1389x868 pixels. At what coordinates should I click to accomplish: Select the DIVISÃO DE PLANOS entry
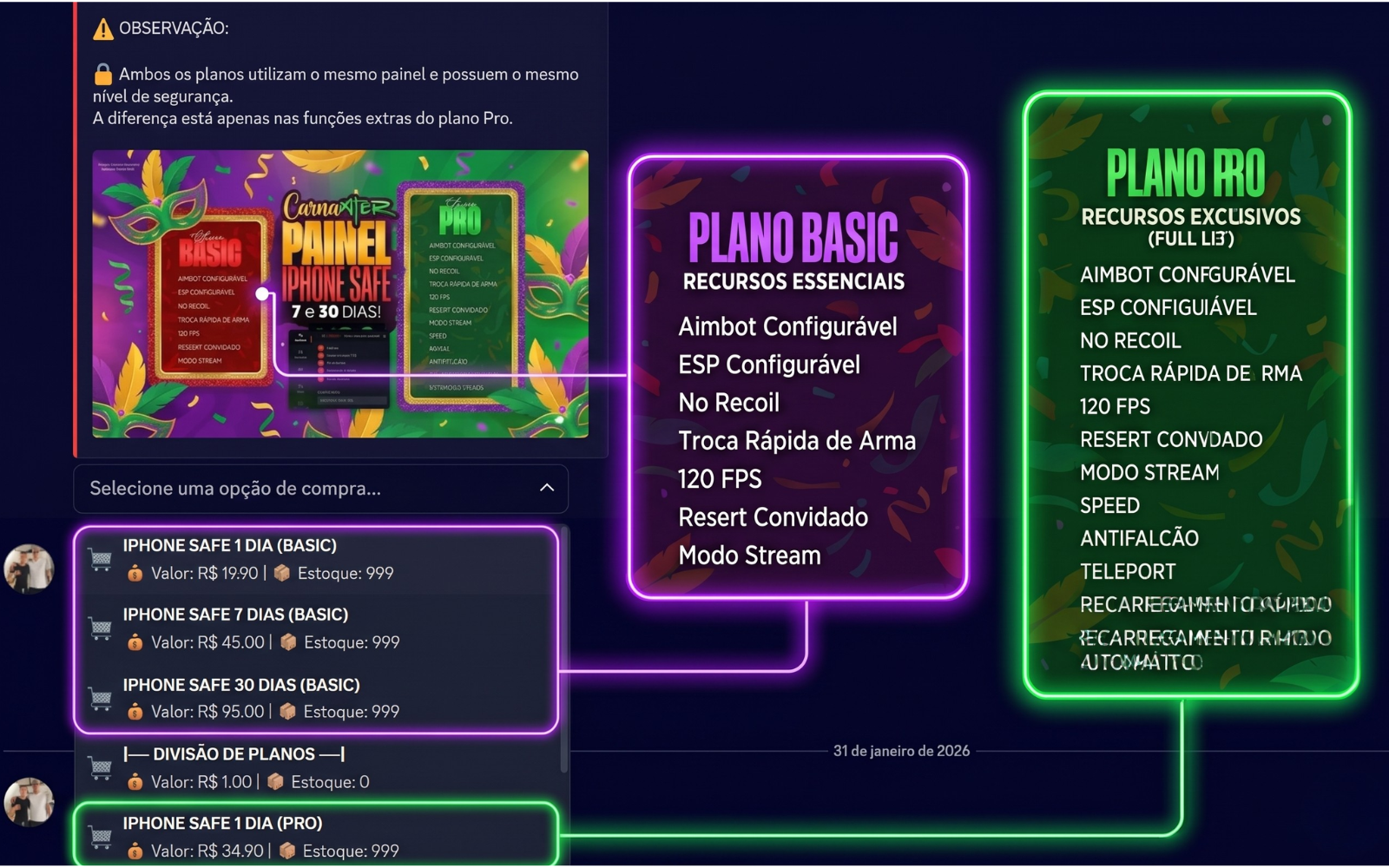pos(318,767)
